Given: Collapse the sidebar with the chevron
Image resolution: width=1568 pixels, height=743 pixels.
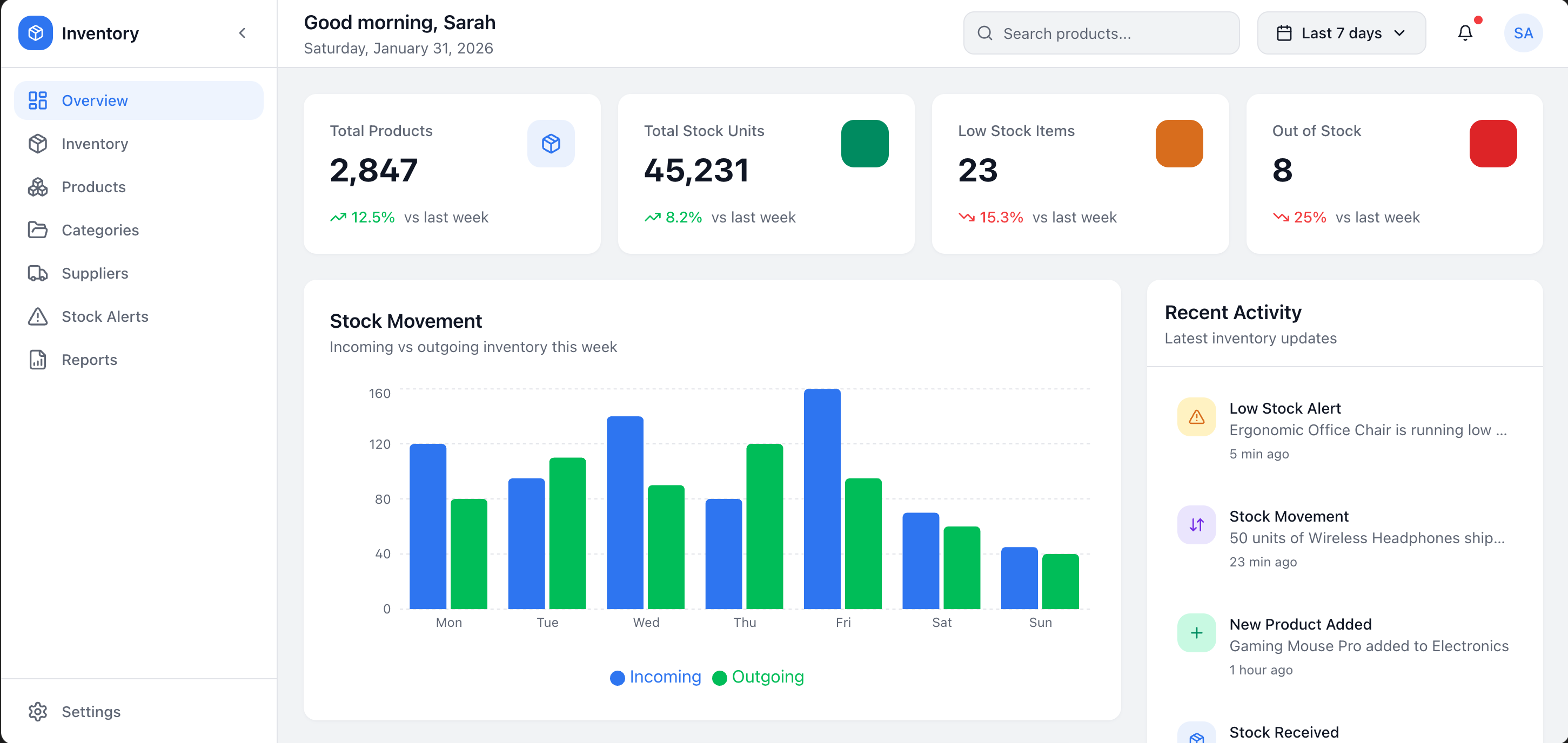Looking at the screenshot, I should tap(242, 33).
